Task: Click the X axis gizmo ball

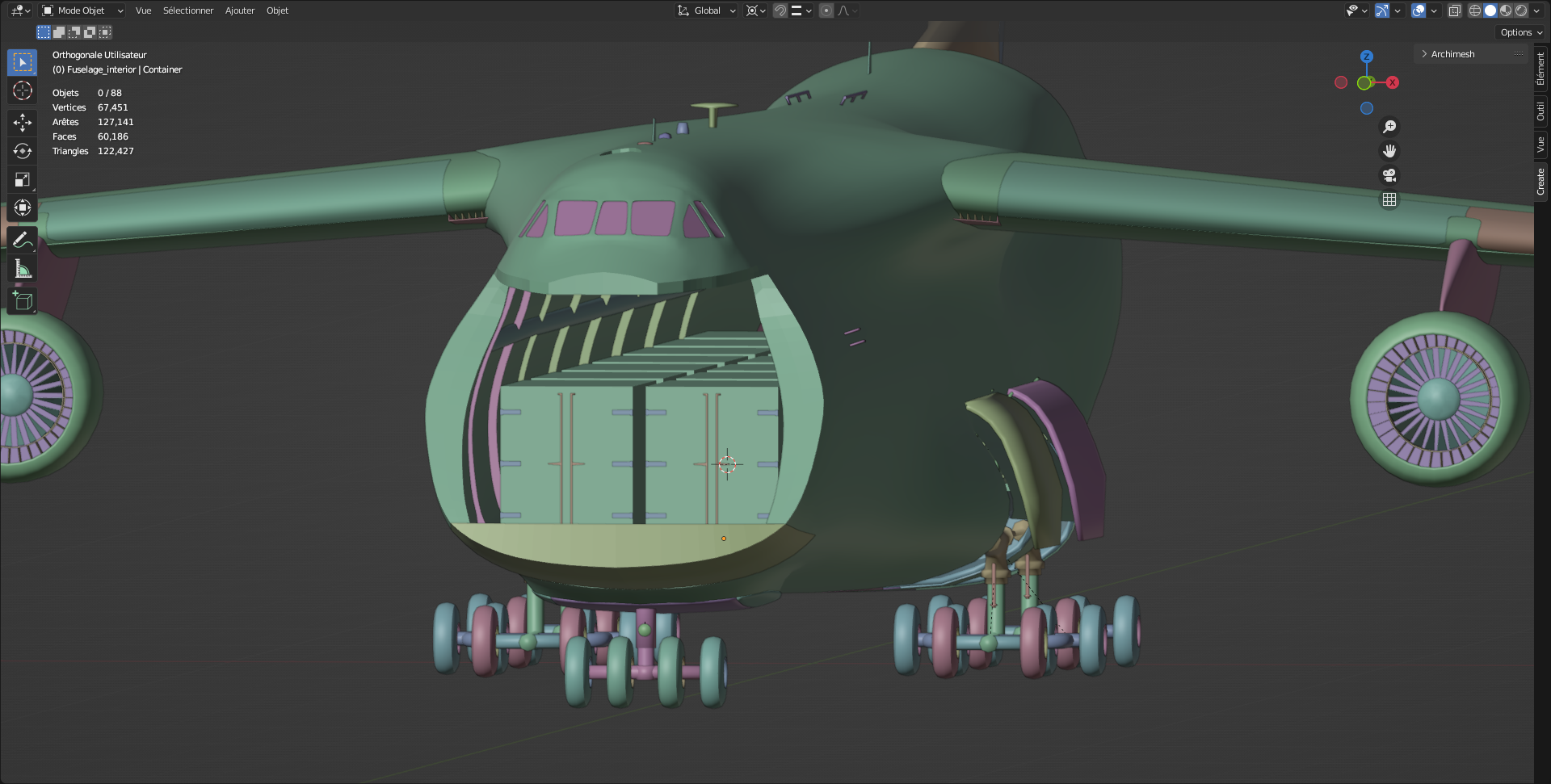Action: point(1393,82)
